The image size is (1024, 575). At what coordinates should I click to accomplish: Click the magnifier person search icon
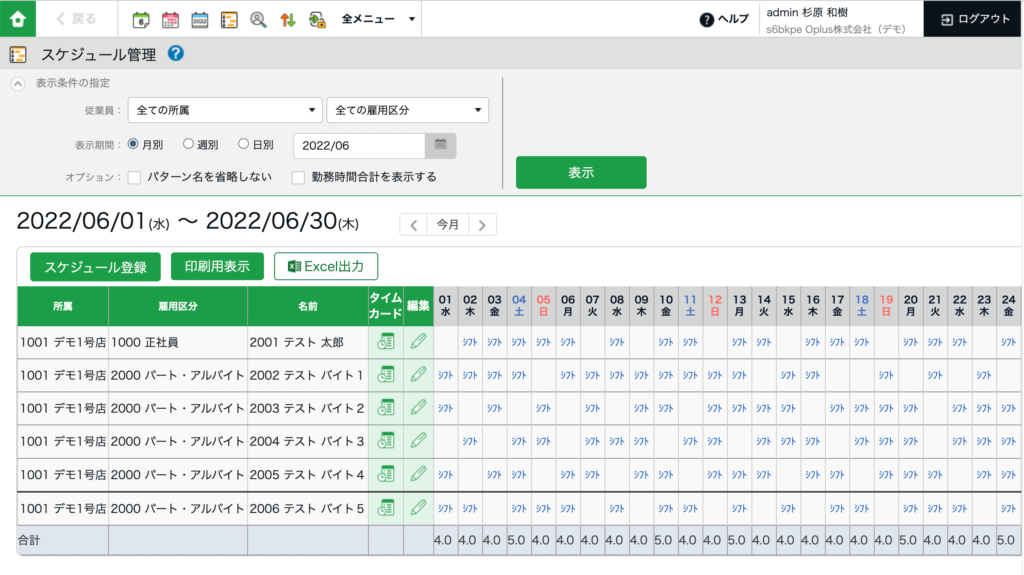click(258, 19)
